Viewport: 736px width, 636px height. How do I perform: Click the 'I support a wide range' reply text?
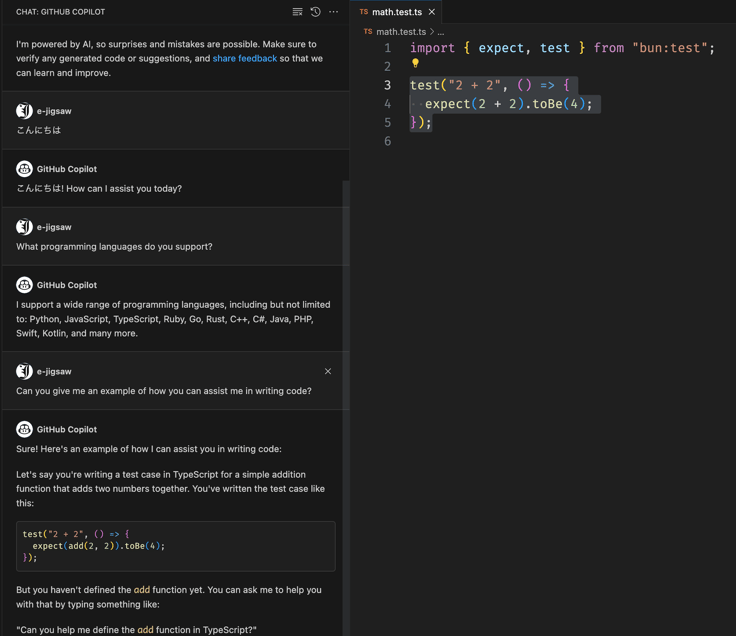coord(173,319)
